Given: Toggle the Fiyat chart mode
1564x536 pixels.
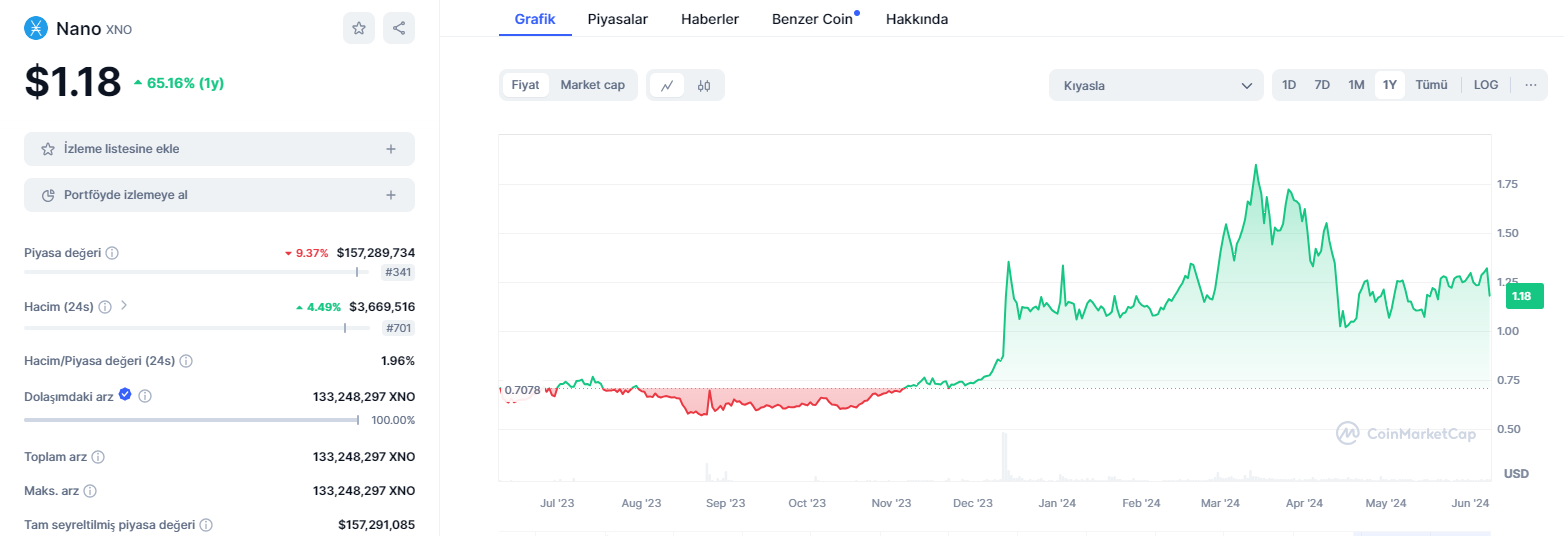Looking at the screenshot, I should 525,85.
